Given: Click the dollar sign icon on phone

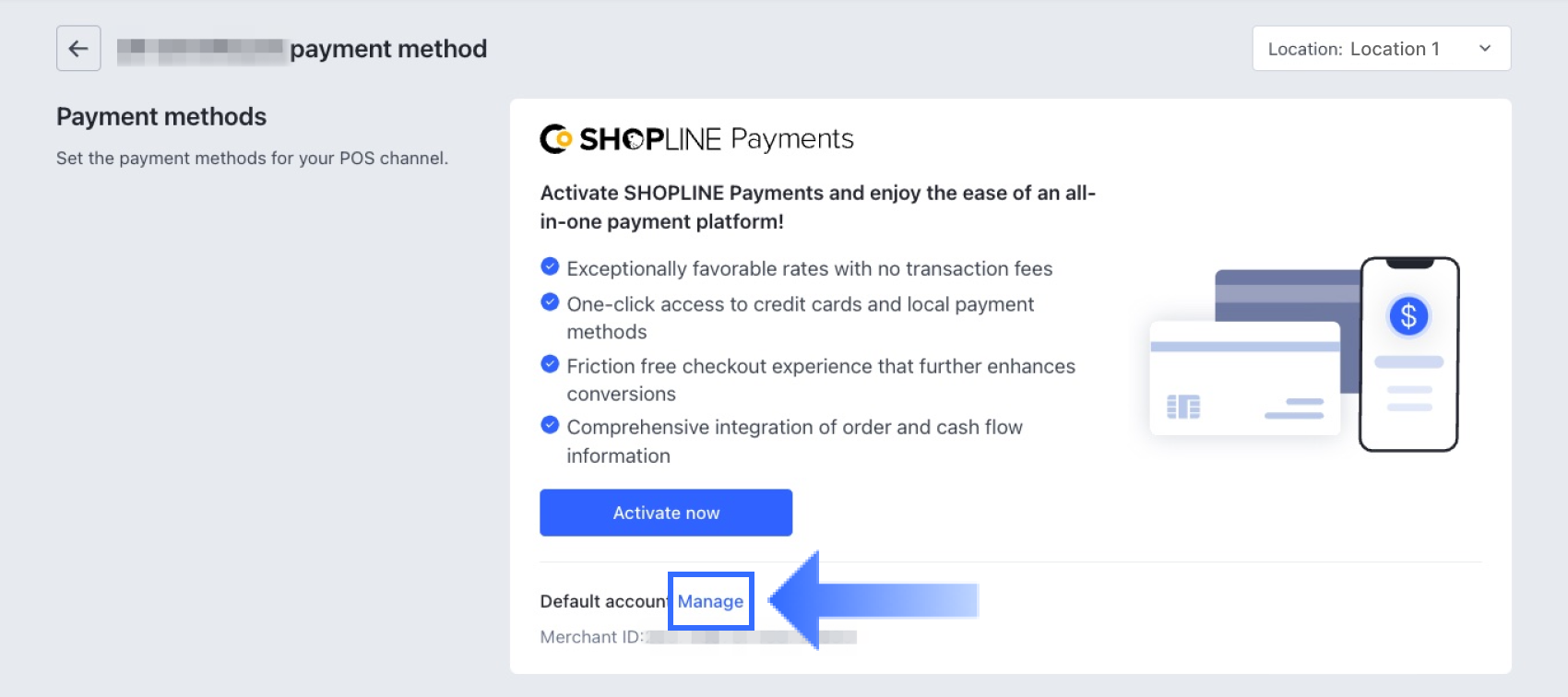Looking at the screenshot, I should [1408, 316].
